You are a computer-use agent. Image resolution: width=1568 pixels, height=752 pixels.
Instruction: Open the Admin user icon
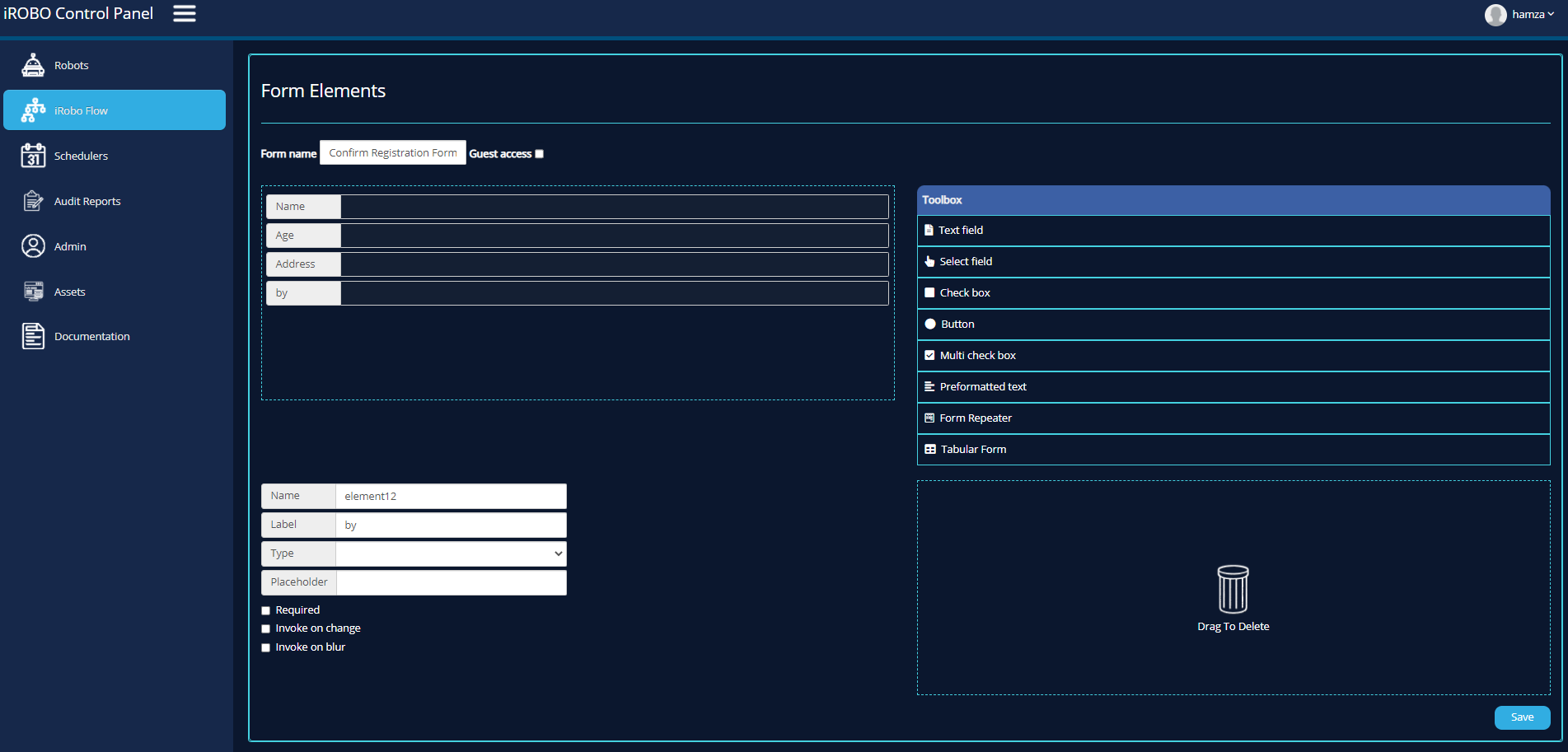(x=33, y=246)
